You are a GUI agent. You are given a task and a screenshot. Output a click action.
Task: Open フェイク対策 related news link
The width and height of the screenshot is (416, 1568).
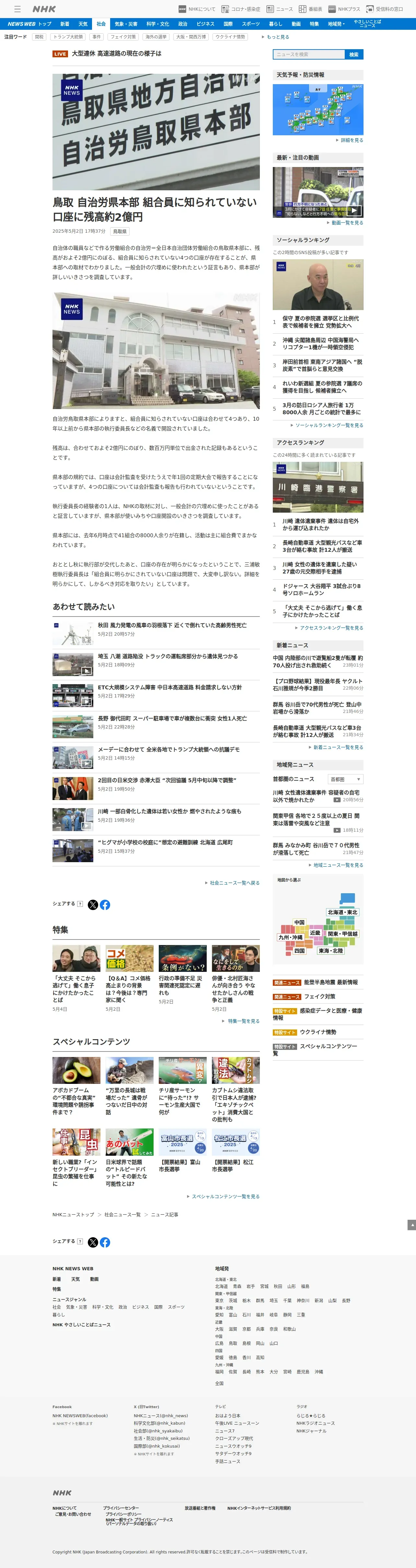pyautogui.click(x=320, y=996)
